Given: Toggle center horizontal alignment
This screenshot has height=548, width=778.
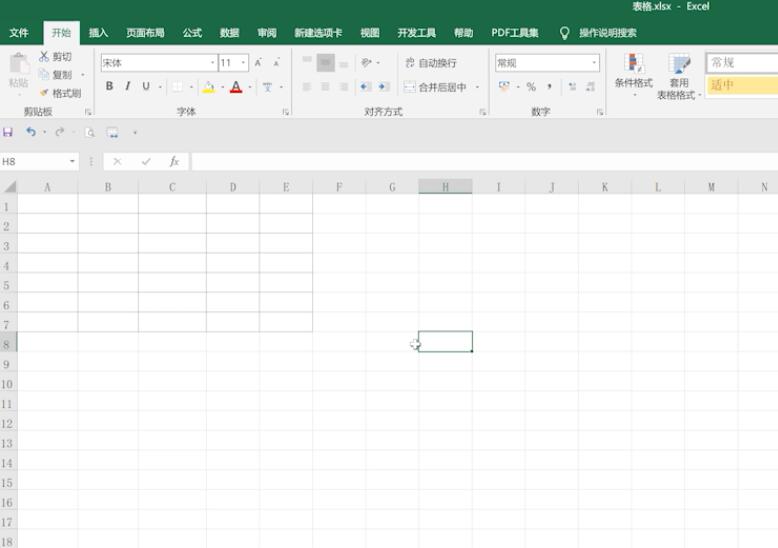Looking at the screenshot, I should tap(325, 87).
